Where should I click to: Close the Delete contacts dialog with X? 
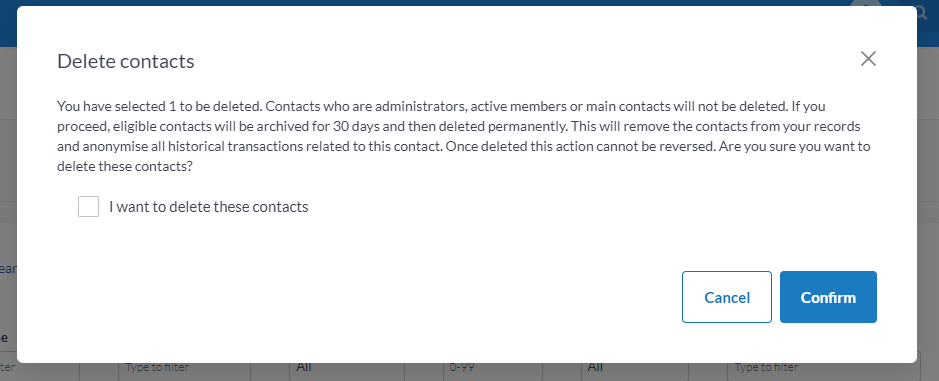click(x=868, y=59)
